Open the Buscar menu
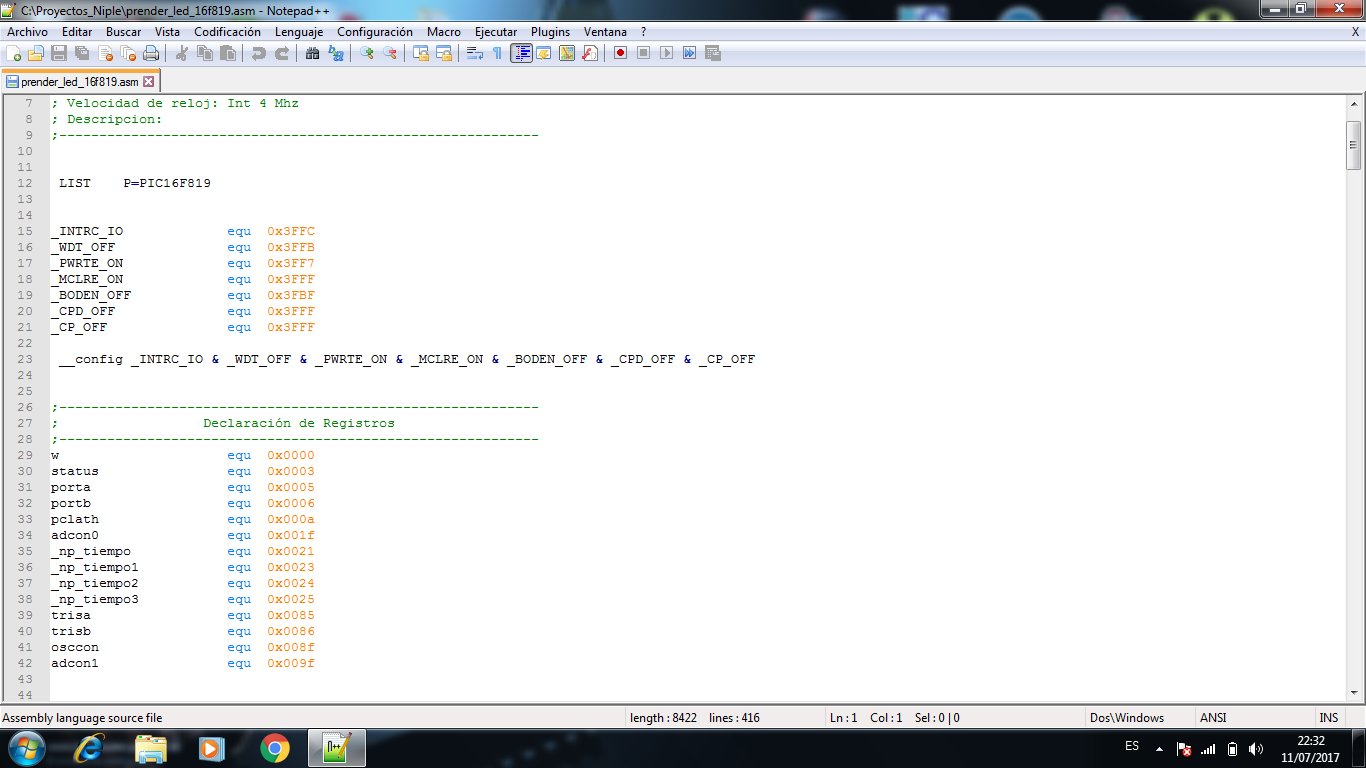The width and height of the screenshot is (1366, 768). pyautogui.click(x=124, y=32)
